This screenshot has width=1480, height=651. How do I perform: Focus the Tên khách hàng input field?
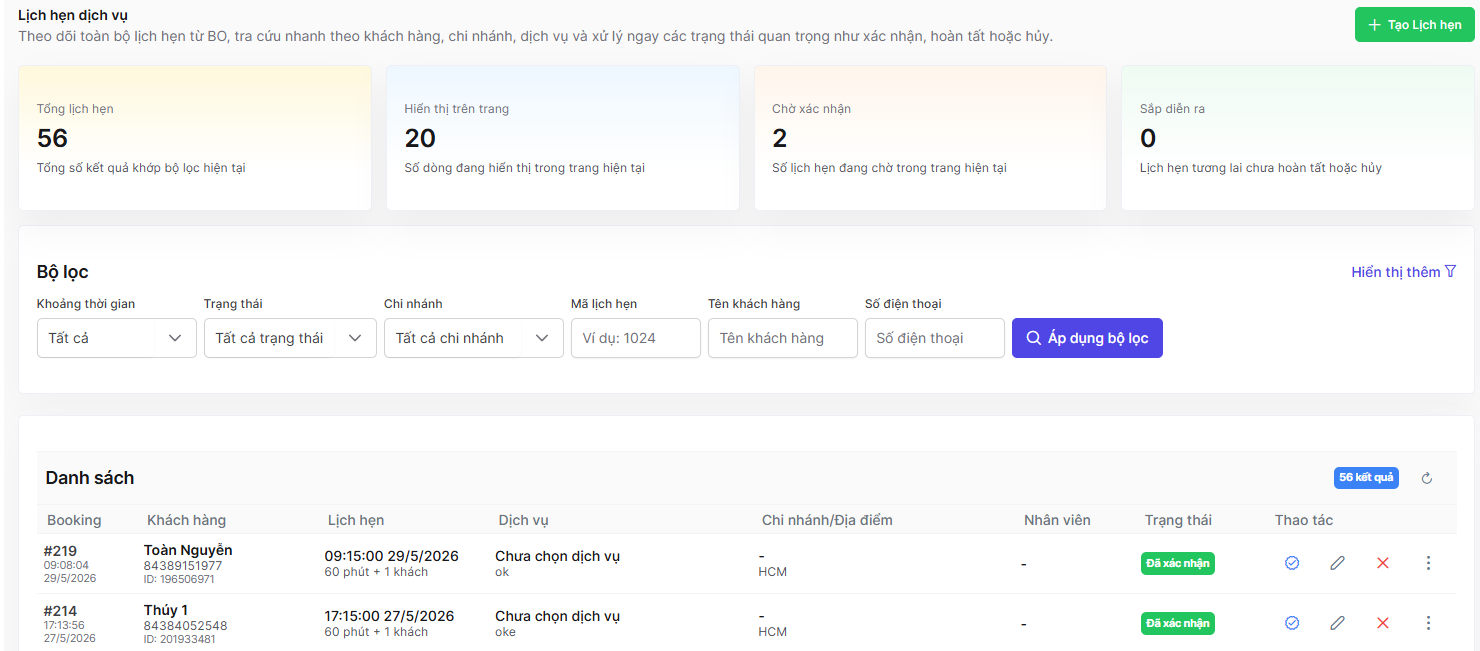point(783,338)
